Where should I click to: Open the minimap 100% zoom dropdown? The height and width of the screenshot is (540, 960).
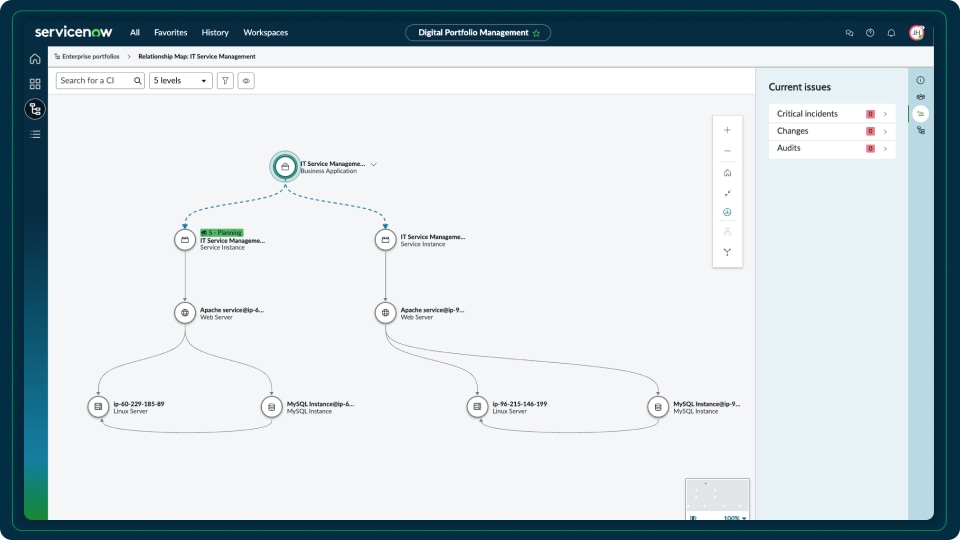coord(735,518)
